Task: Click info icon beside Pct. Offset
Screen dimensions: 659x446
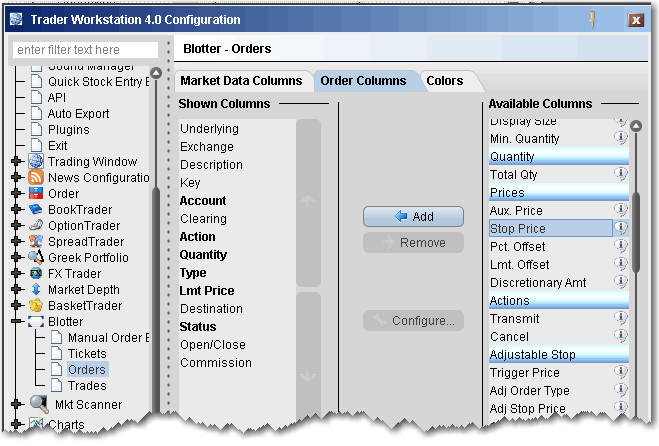Action: pyautogui.click(x=621, y=246)
